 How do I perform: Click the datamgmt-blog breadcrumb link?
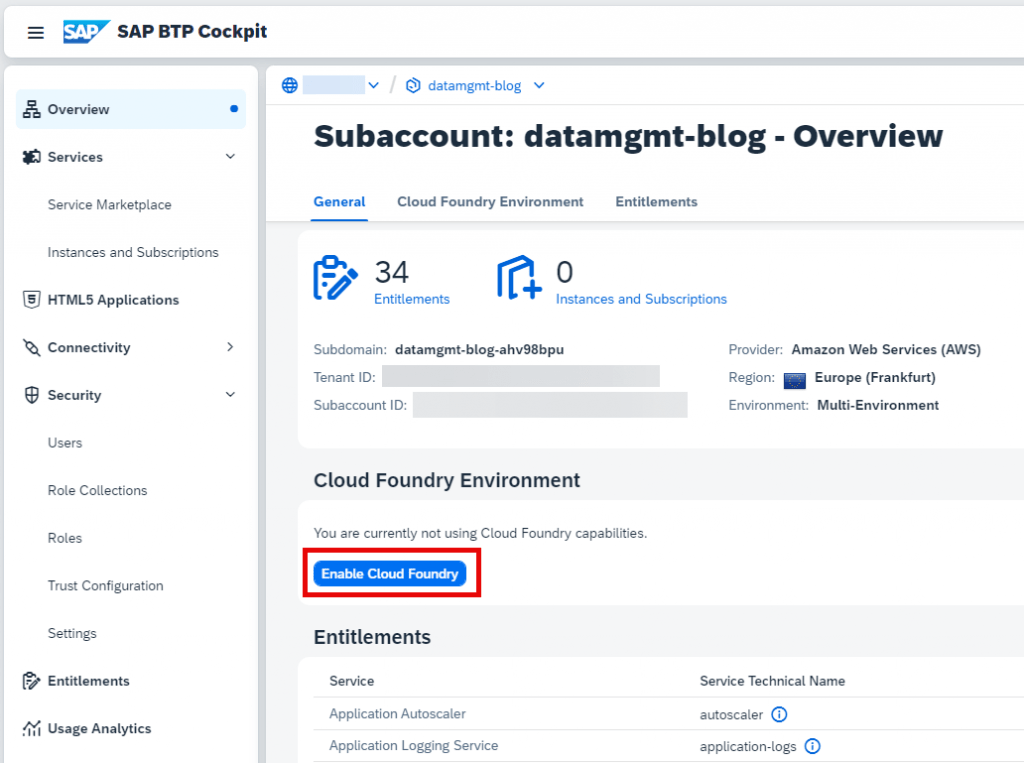(474, 86)
